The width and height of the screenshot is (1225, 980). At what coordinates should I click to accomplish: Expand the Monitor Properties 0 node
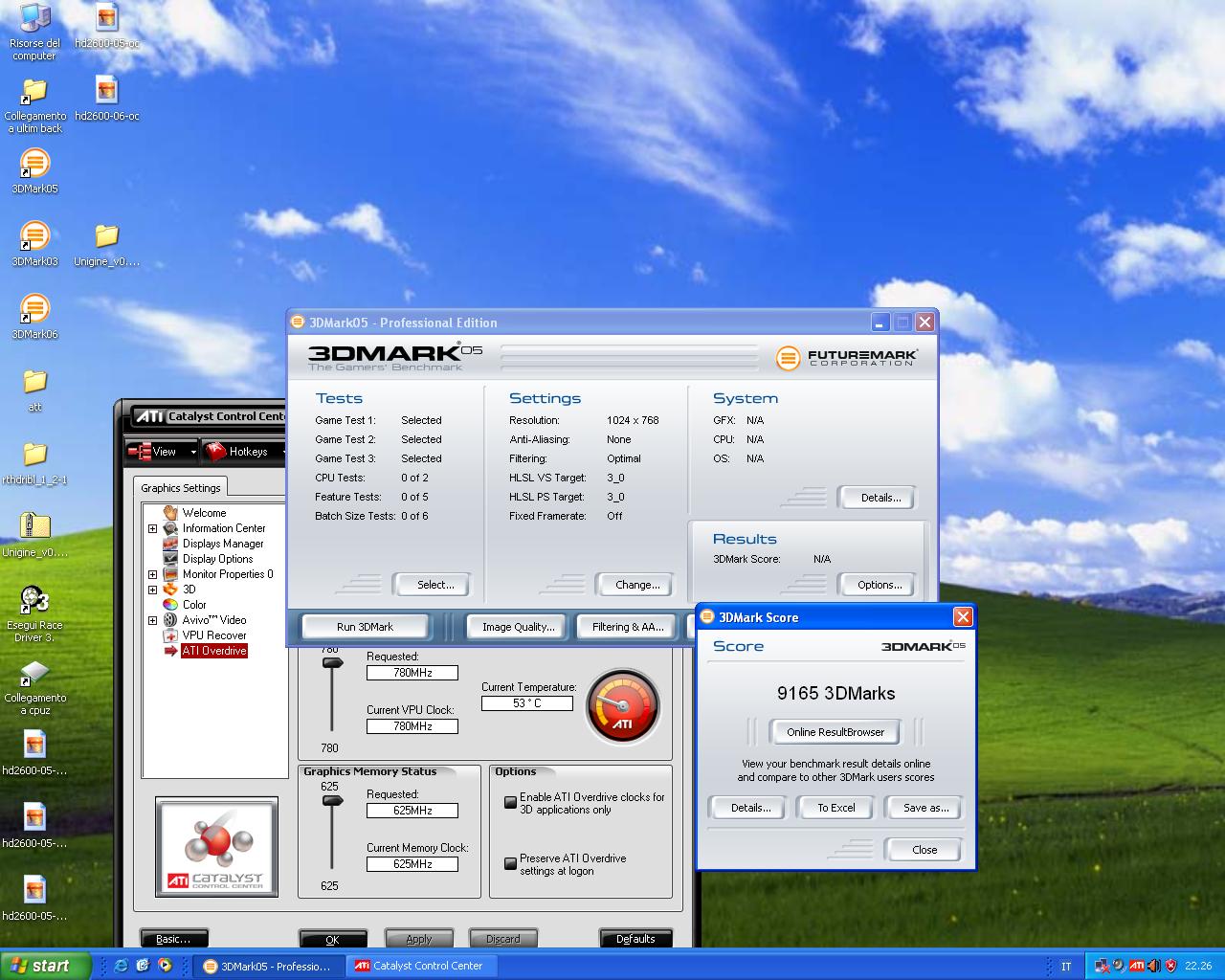point(152,574)
